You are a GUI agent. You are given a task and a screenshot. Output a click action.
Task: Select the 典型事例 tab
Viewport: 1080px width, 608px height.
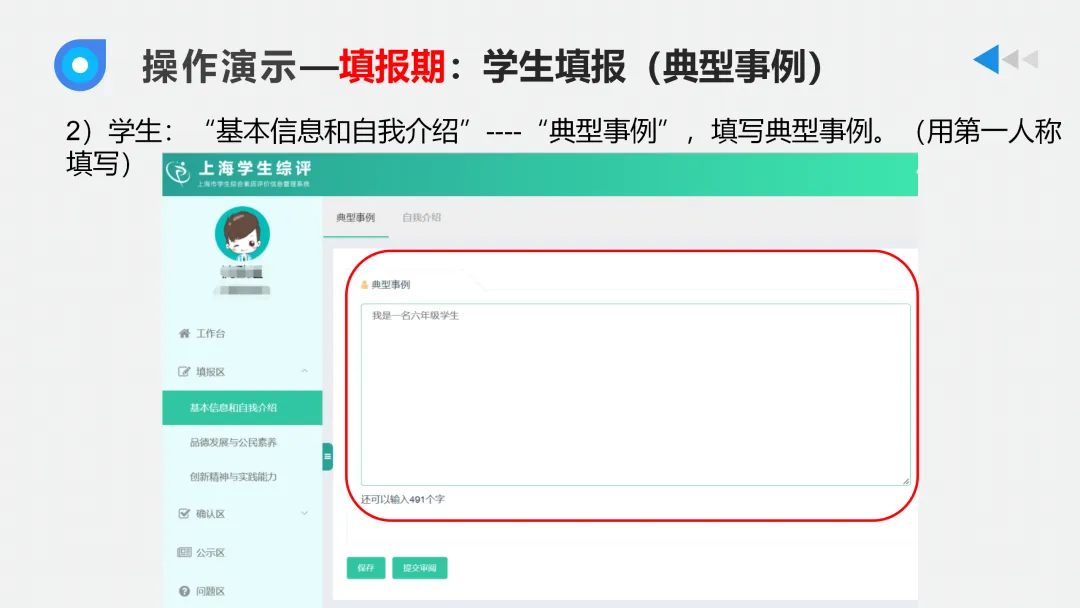(354, 216)
